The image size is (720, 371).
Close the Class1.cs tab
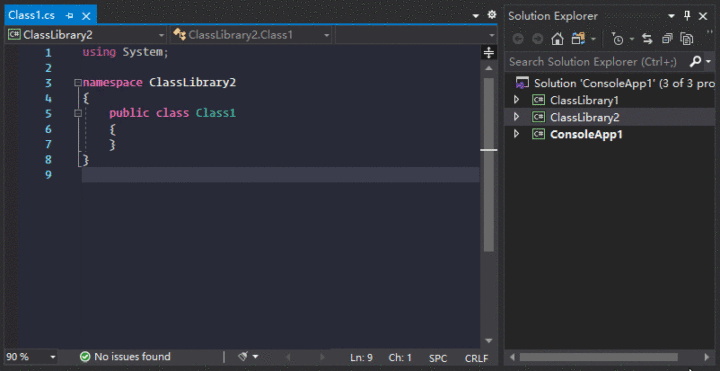pos(86,16)
